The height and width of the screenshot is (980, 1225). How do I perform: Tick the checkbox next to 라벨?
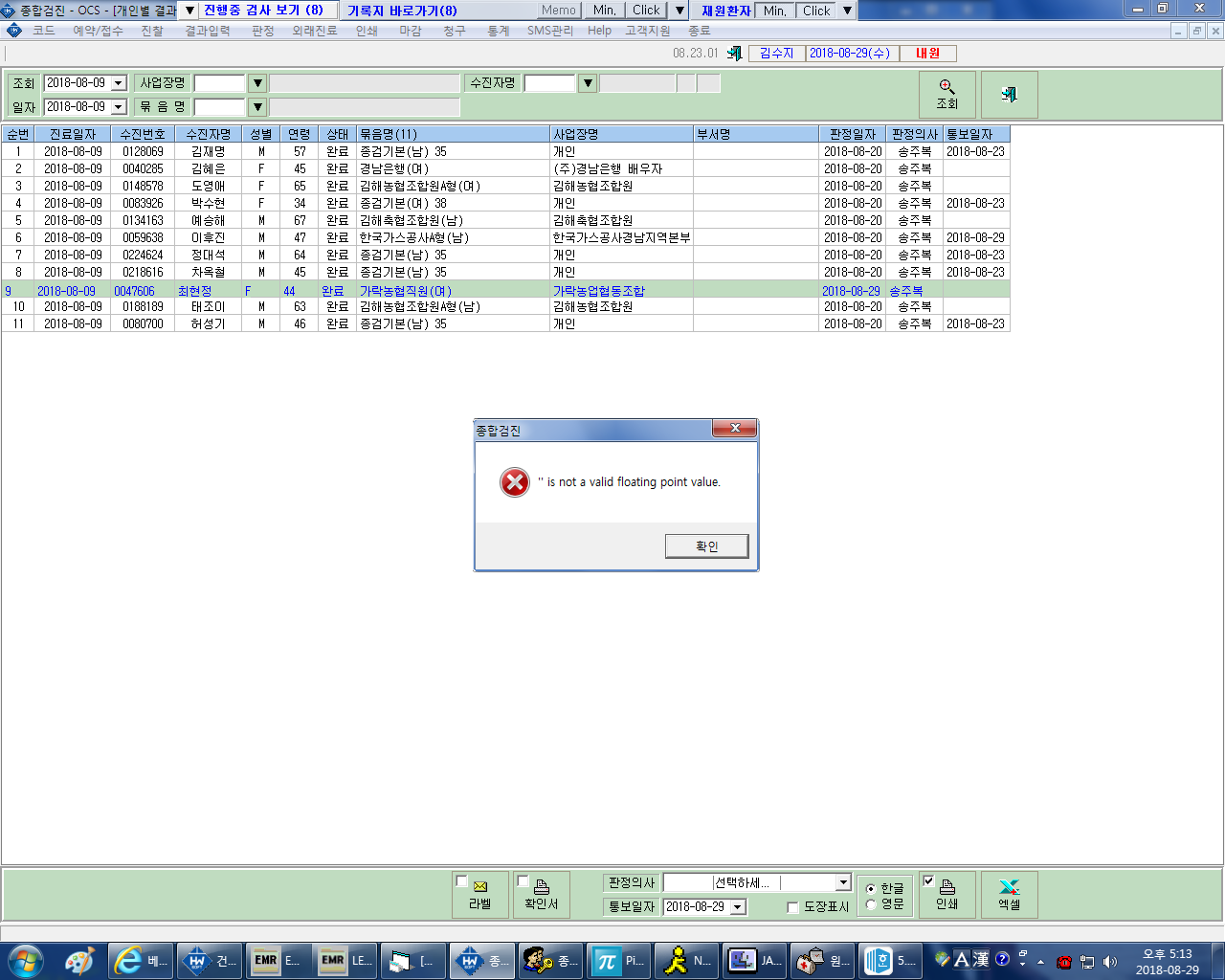click(462, 881)
